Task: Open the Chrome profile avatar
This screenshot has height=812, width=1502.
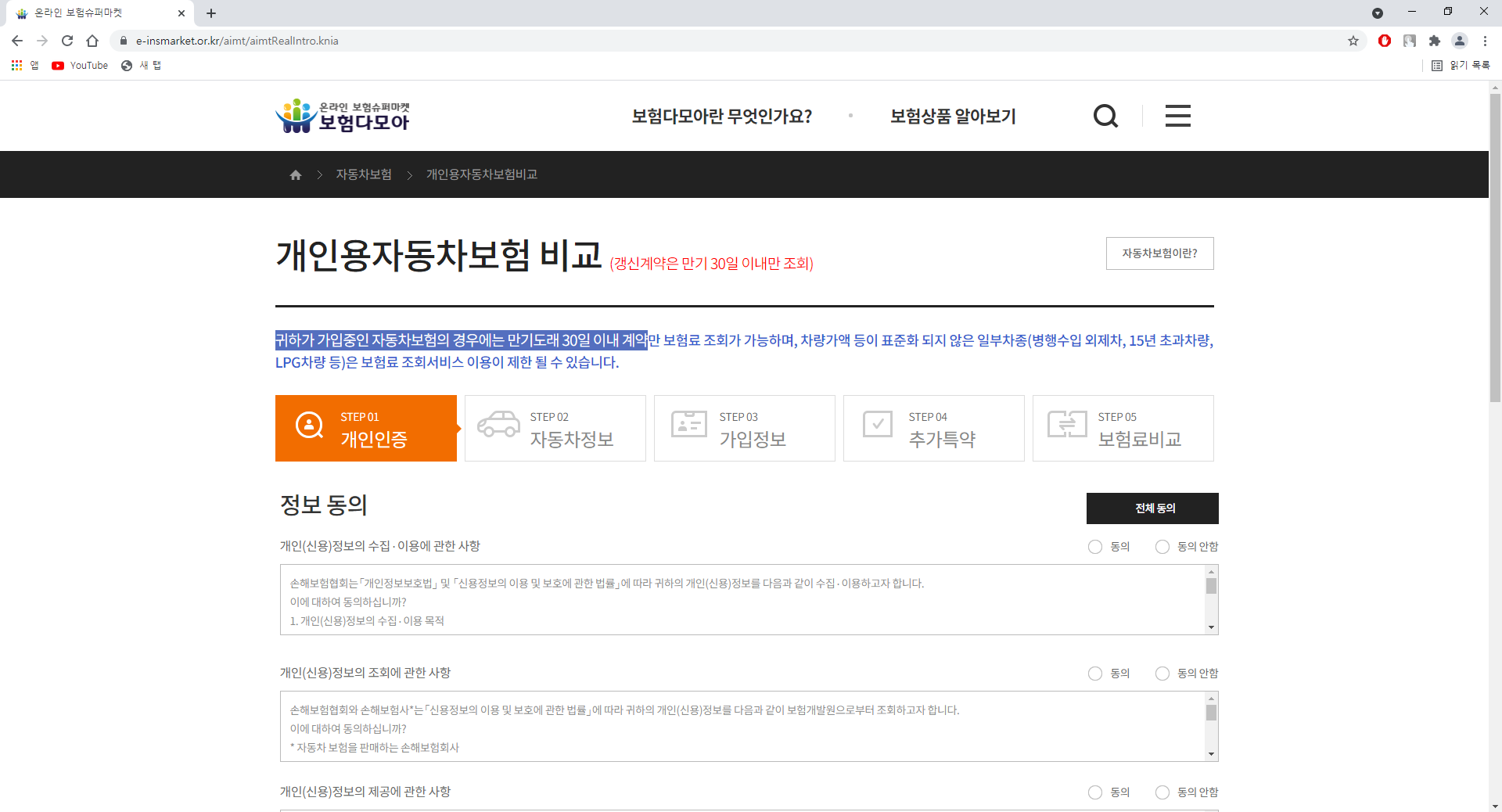Action: 1460,41
